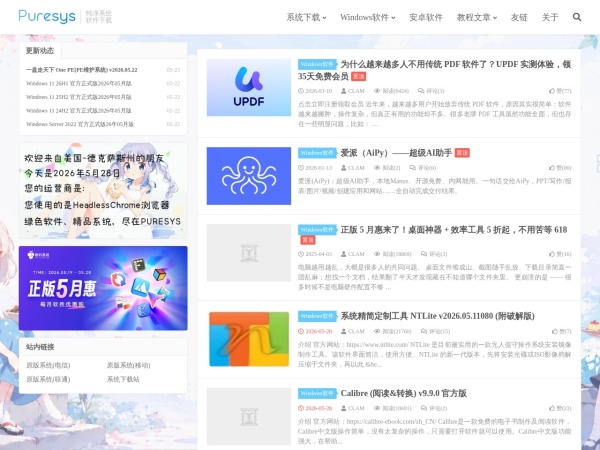Click Windows软件 tag on the Calibre article

[317, 393]
